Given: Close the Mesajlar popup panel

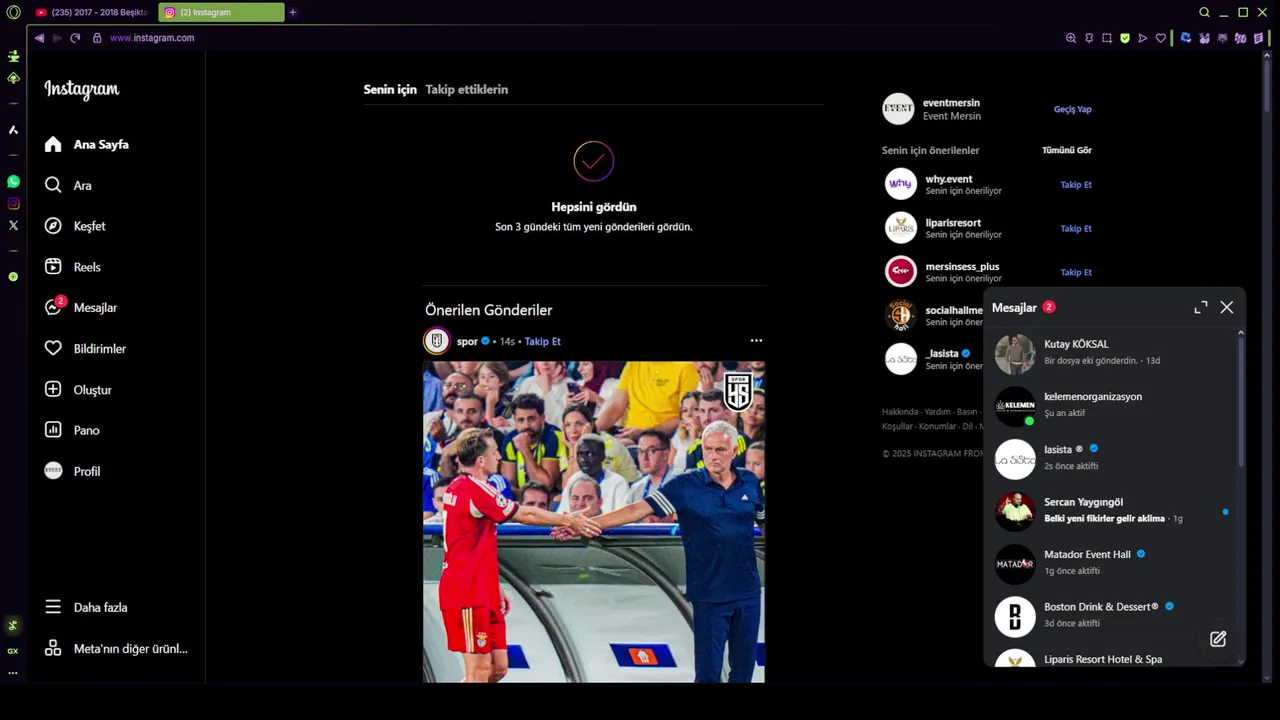Looking at the screenshot, I should pyautogui.click(x=1227, y=307).
